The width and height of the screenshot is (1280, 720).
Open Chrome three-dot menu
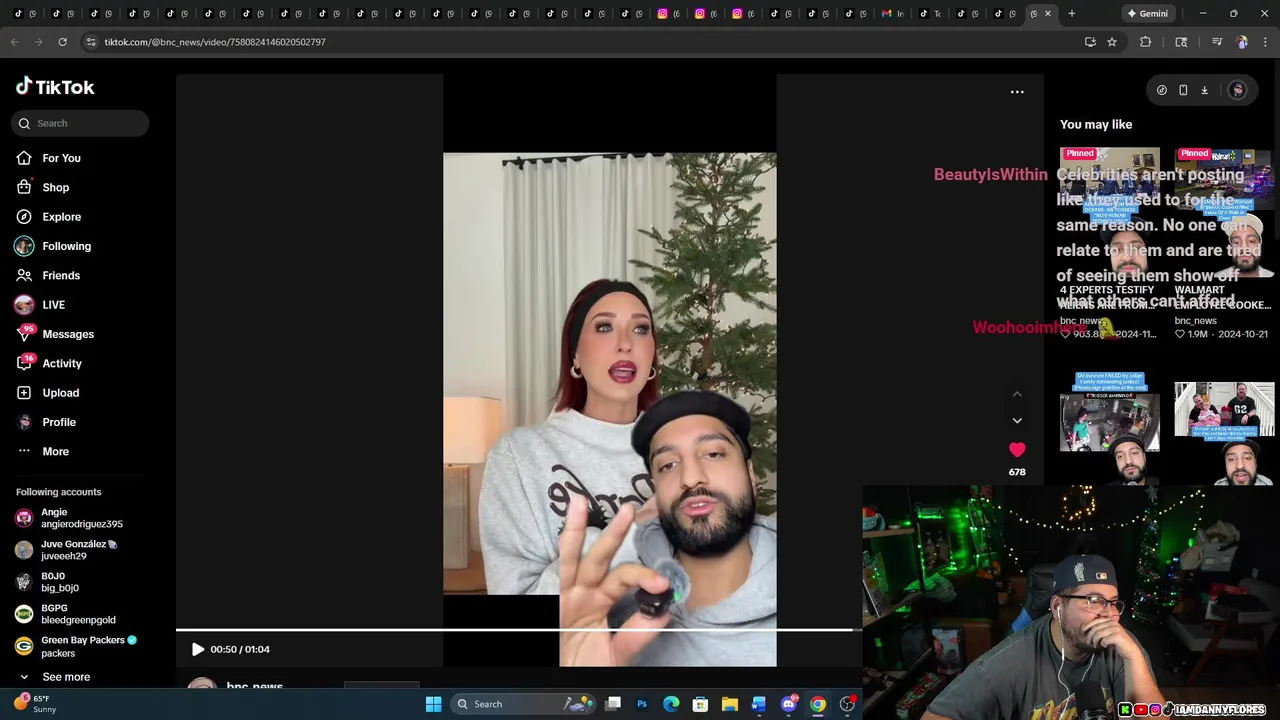coord(1265,42)
